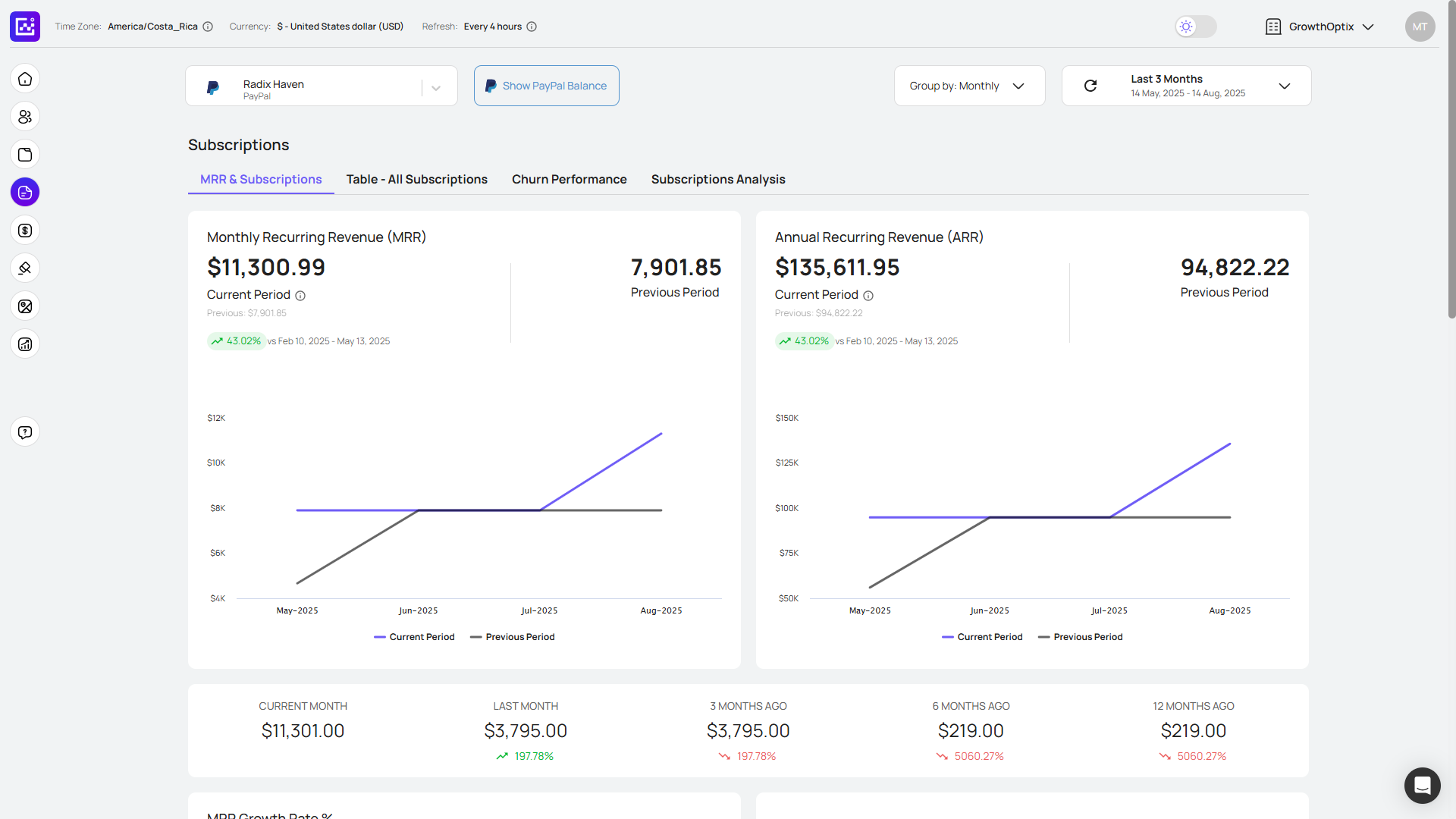Click the help chat bubble sidebar icon
The height and width of the screenshot is (819, 1456).
25,432
